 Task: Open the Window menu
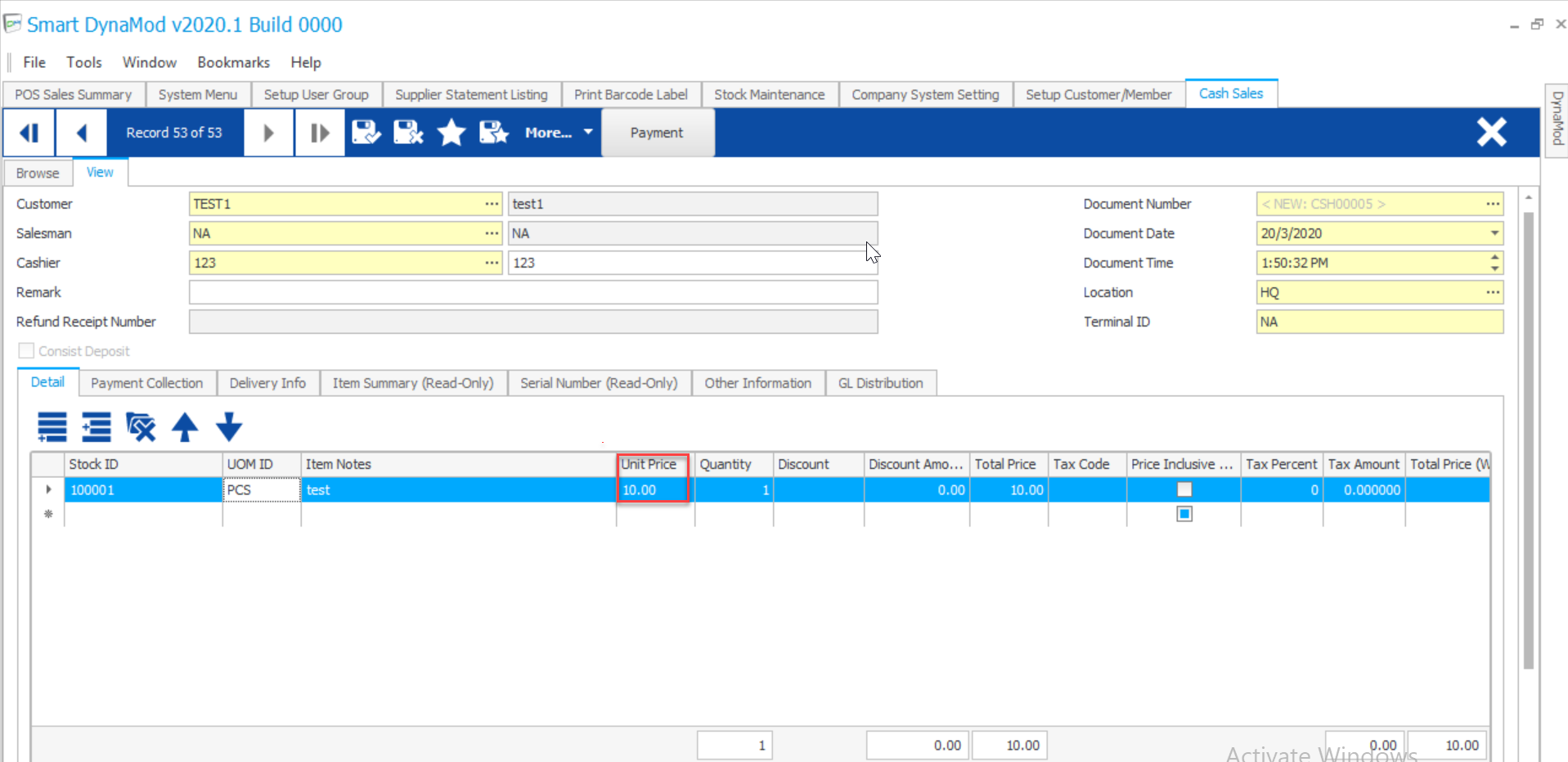(150, 62)
